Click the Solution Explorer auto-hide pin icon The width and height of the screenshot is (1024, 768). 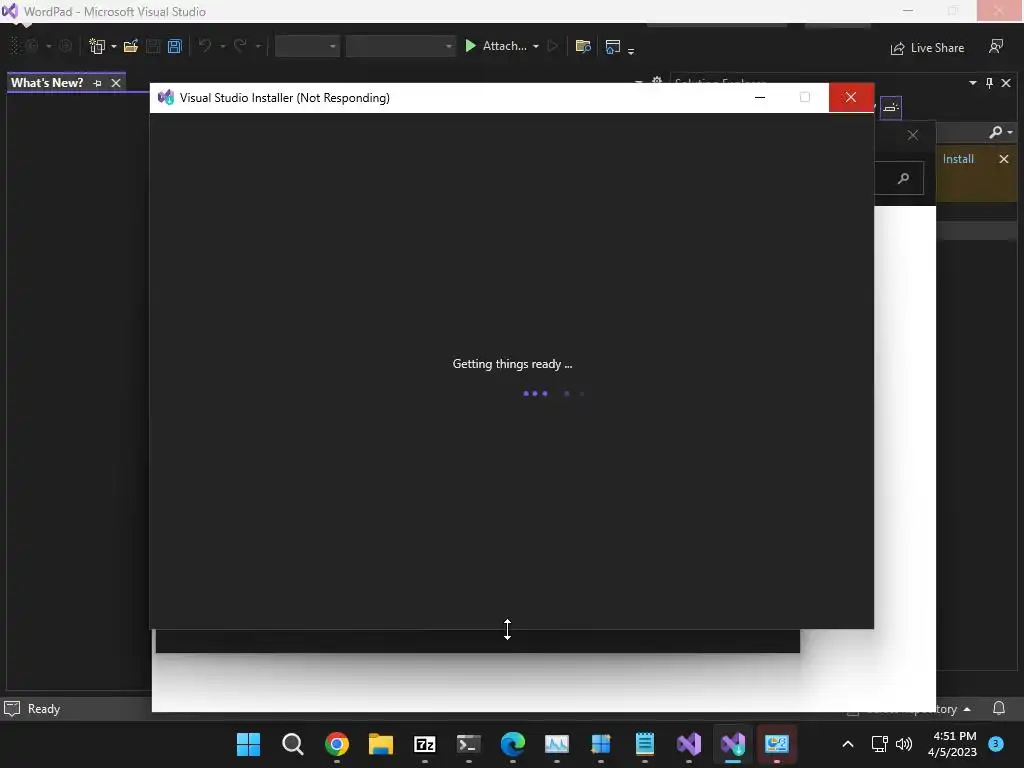point(989,83)
